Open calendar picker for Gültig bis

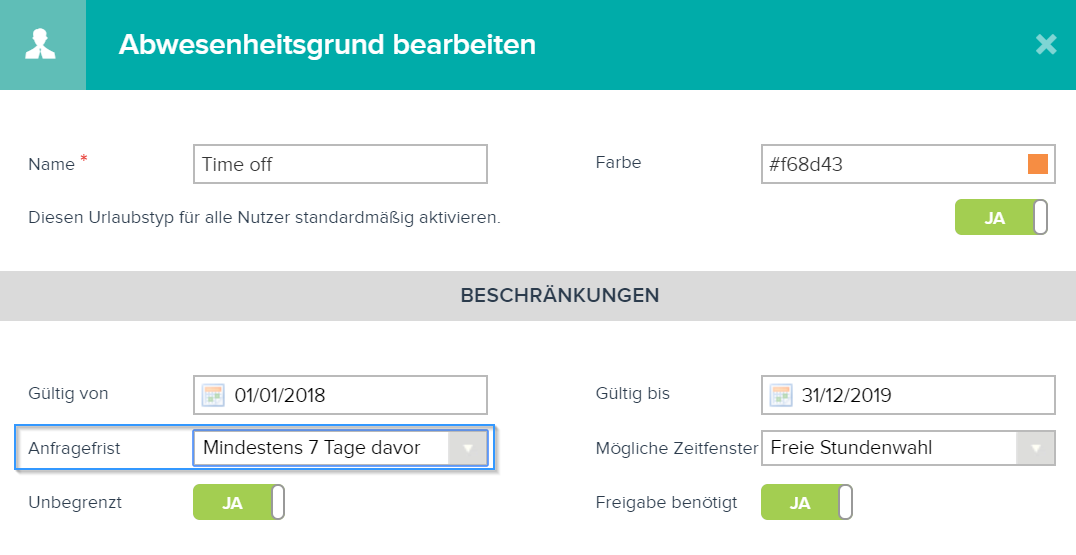tap(781, 395)
